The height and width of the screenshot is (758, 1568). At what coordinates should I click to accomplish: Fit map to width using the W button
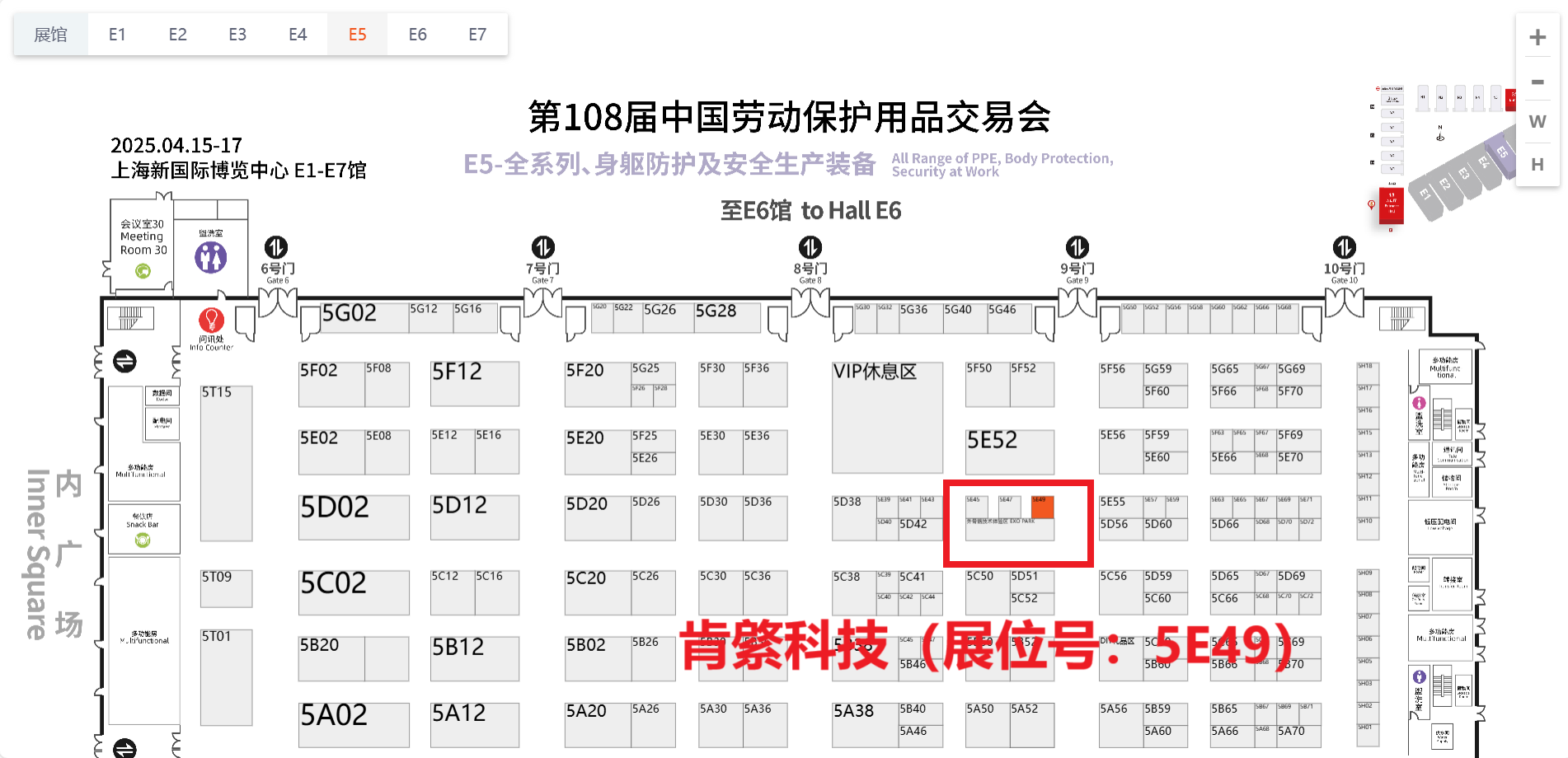pos(1537,121)
